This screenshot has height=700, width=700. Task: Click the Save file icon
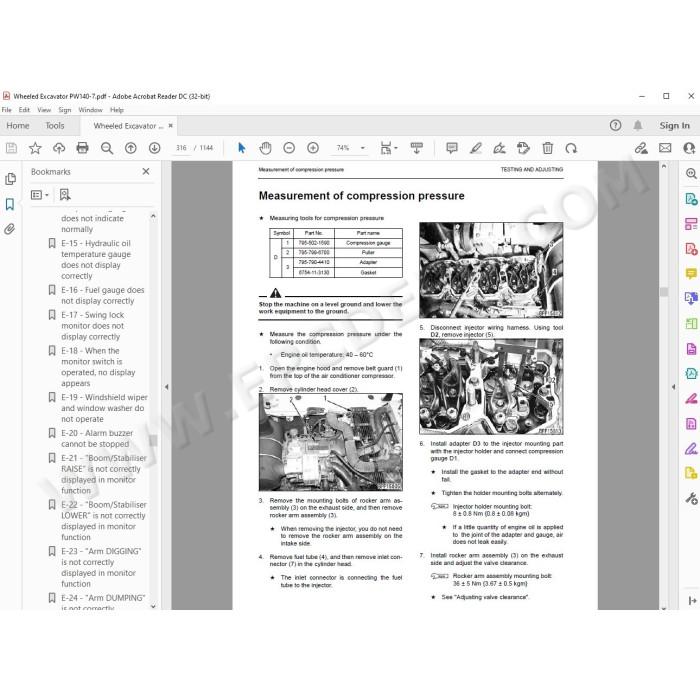12,148
